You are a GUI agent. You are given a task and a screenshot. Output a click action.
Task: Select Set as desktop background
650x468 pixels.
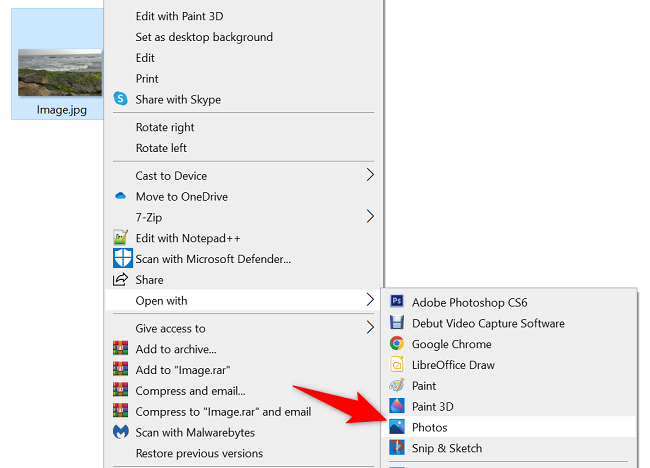[x=204, y=37]
